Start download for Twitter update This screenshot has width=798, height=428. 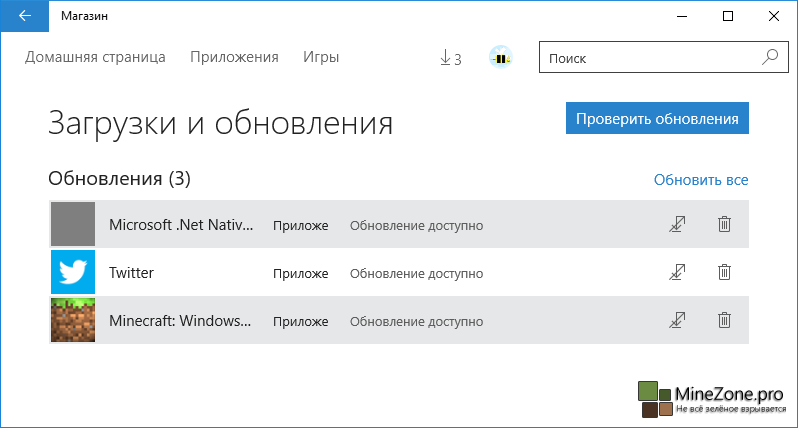pos(677,272)
